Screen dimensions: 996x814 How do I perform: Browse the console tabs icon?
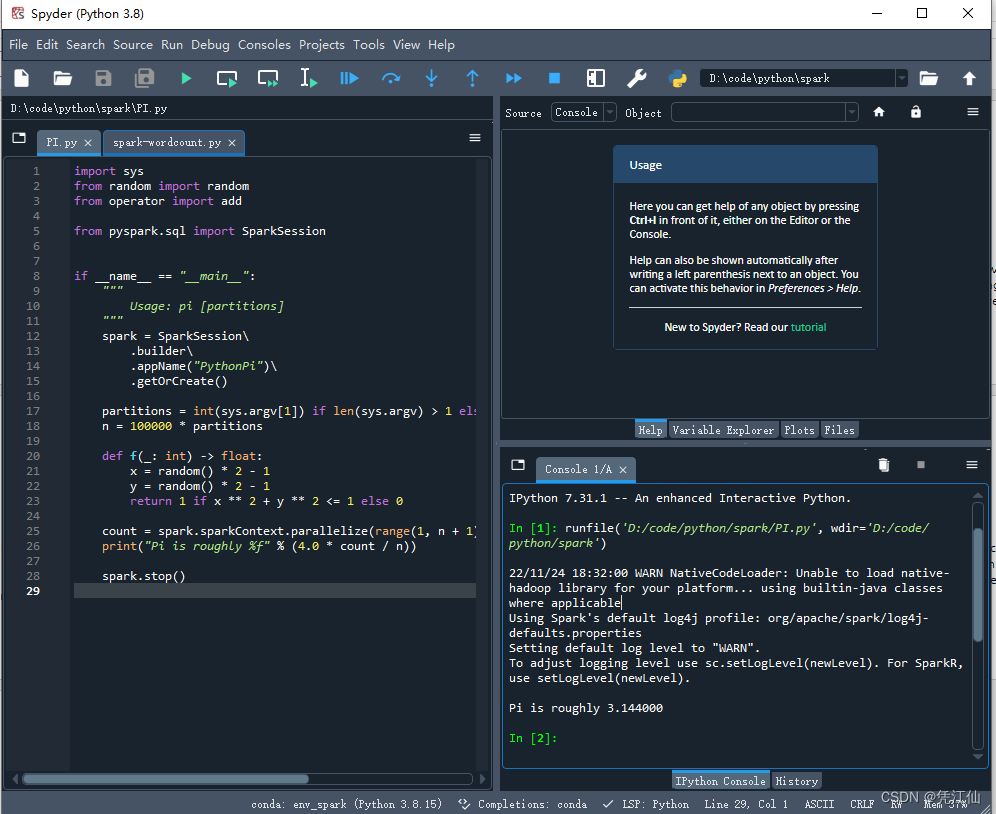click(518, 465)
